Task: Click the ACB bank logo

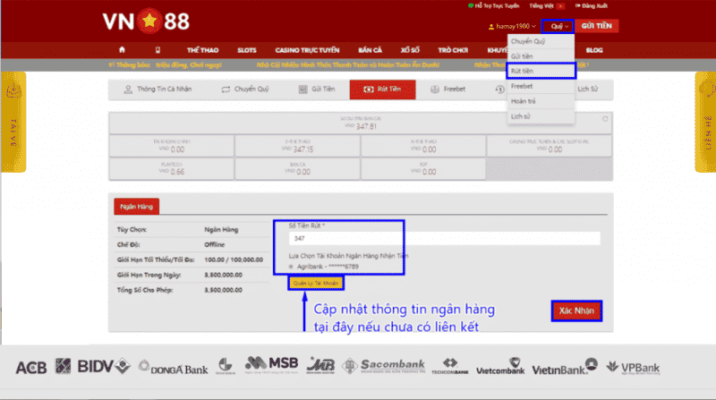Action: 31,367
